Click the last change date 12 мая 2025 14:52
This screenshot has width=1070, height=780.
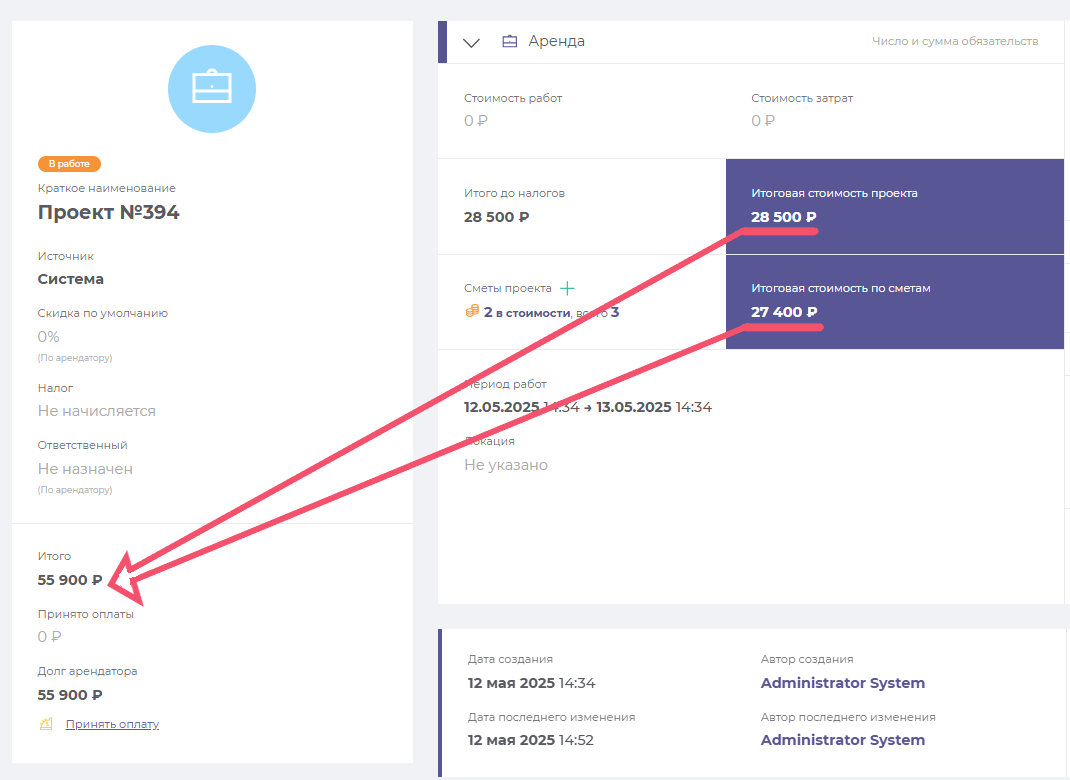click(530, 740)
